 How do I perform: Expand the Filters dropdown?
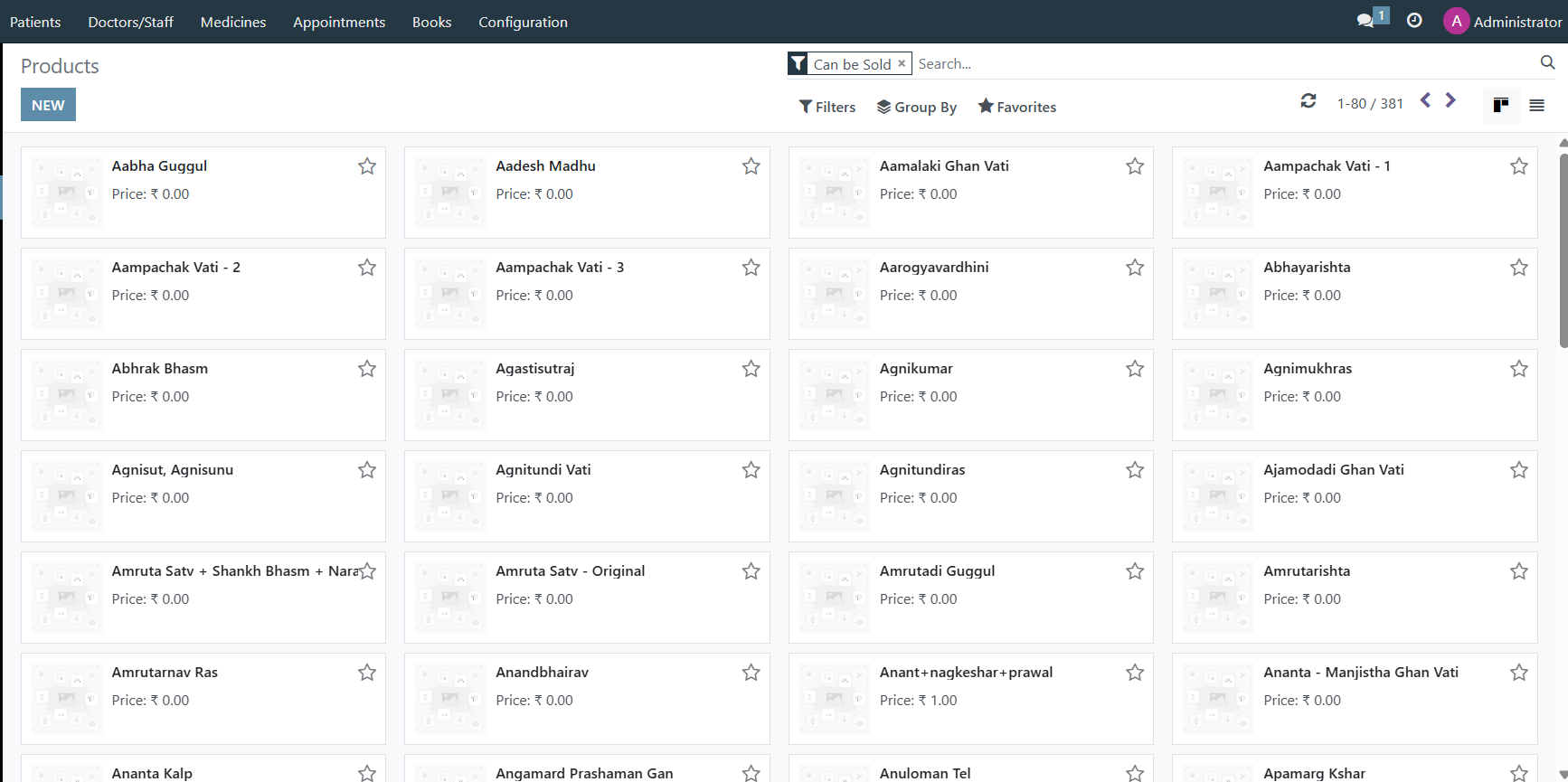pyautogui.click(x=827, y=107)
